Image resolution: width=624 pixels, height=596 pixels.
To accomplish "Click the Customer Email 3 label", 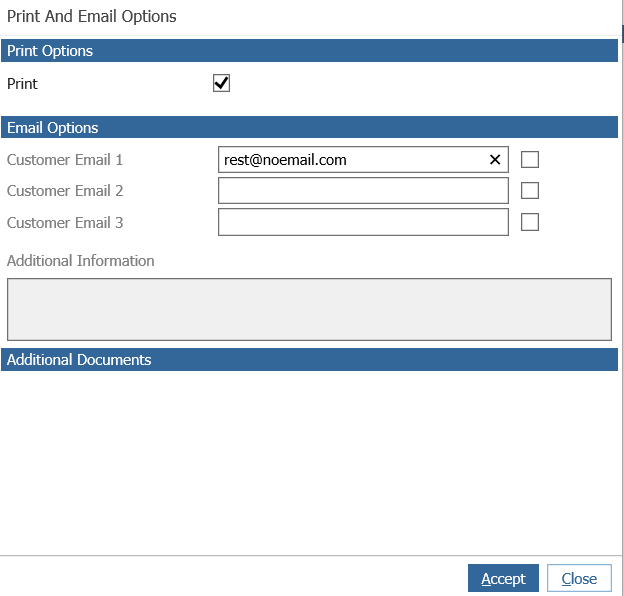I will pos(65,223).
